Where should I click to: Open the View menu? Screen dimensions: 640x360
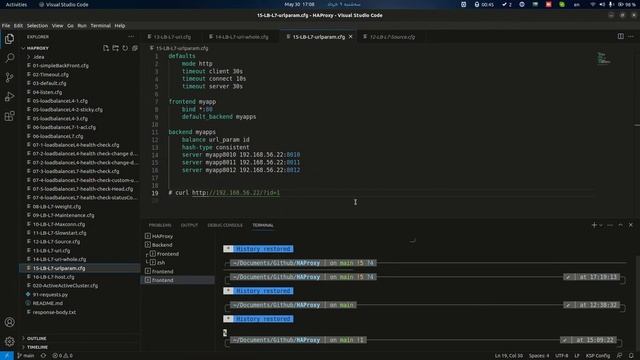(58, 25)
